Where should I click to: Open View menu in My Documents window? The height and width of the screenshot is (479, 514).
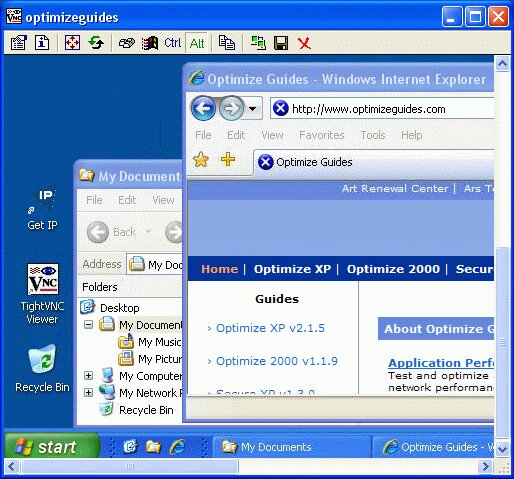point(163,200)
